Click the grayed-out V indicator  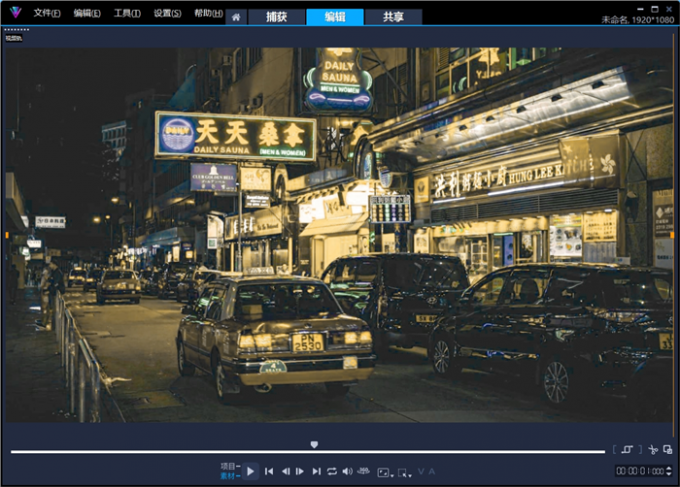point(421,471)
